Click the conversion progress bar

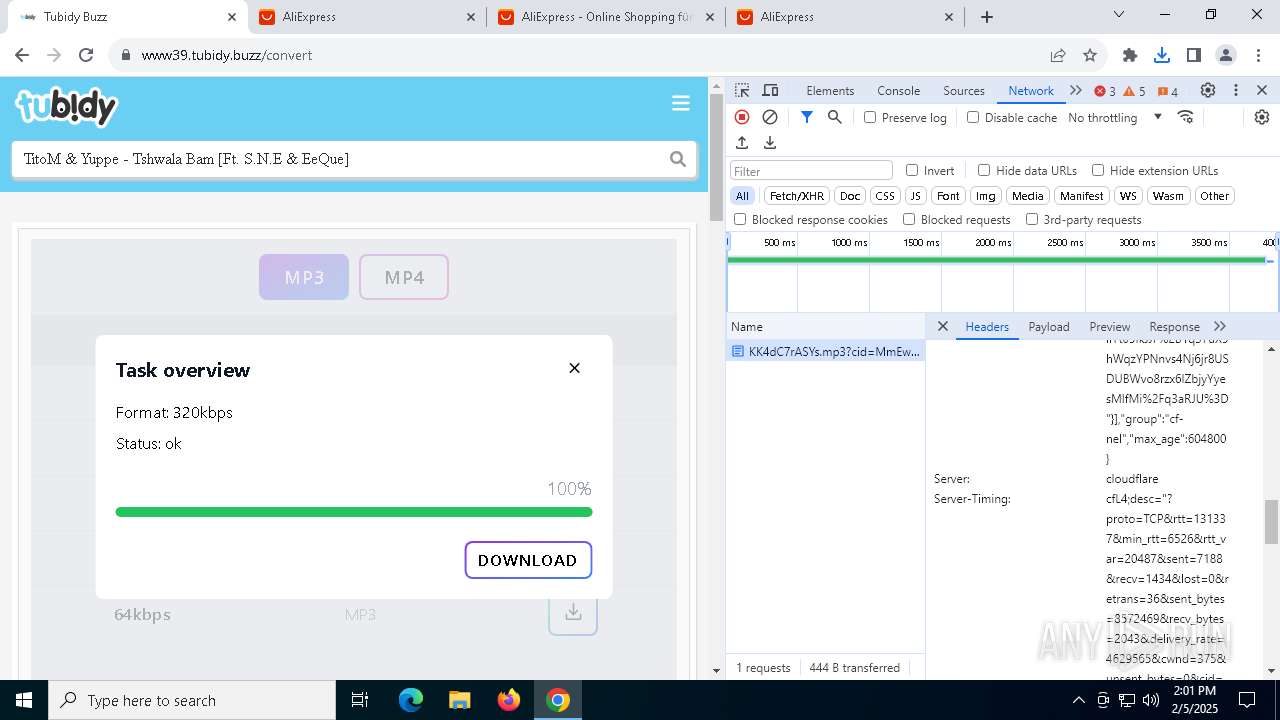(x=354, y=512)
